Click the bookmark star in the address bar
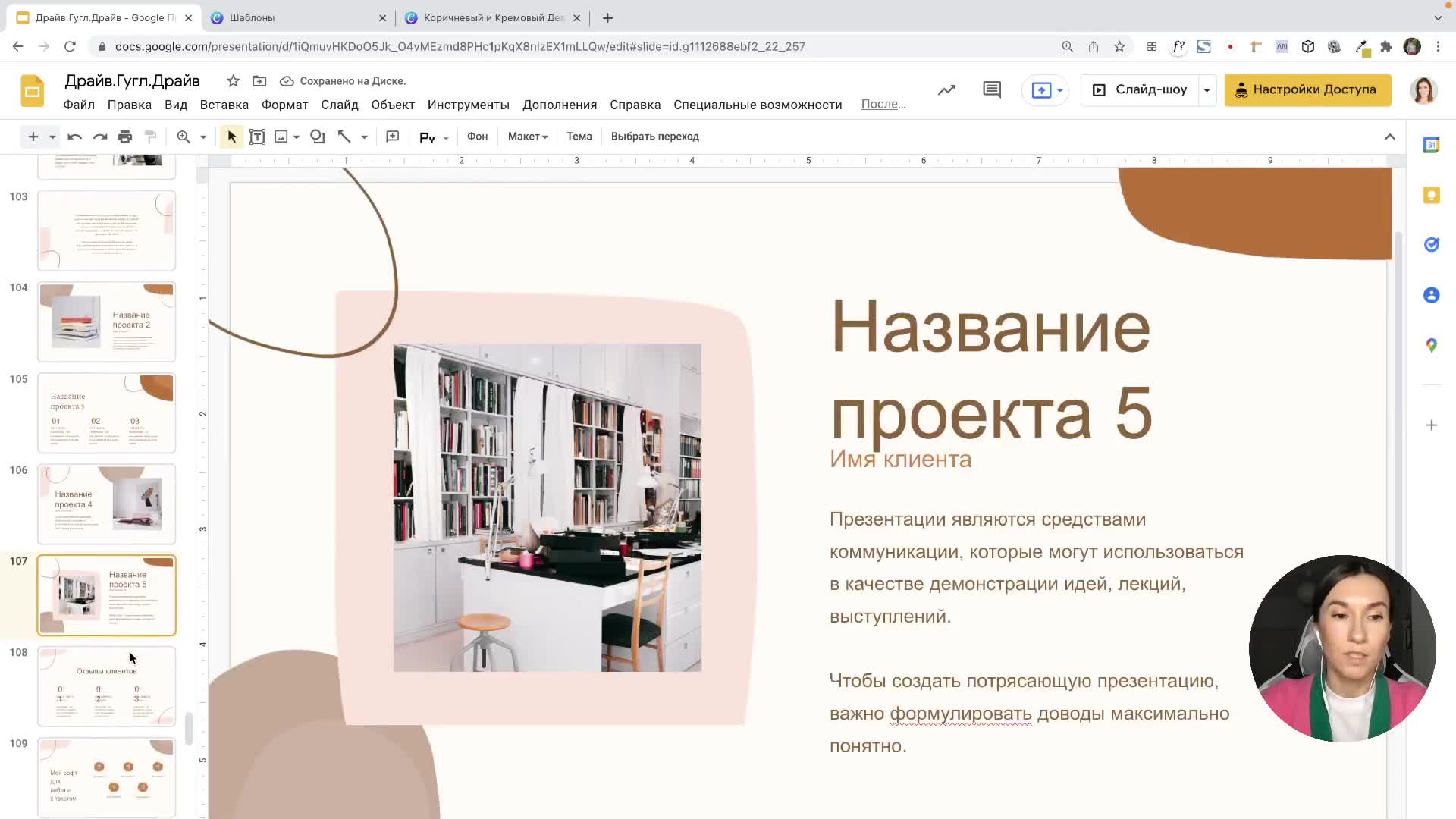Image resolution: width=1456 pixels, height=819 pixels. [x=1119, y=47]
